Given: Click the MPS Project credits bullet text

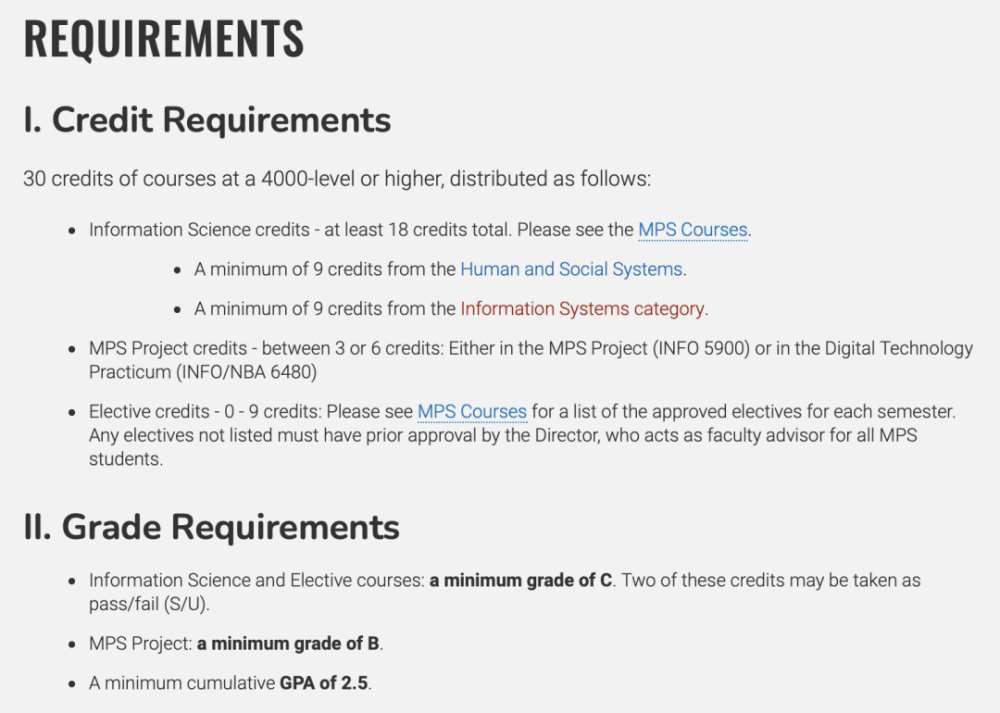Looking at the screenshot, I should [x=531, y=360].
